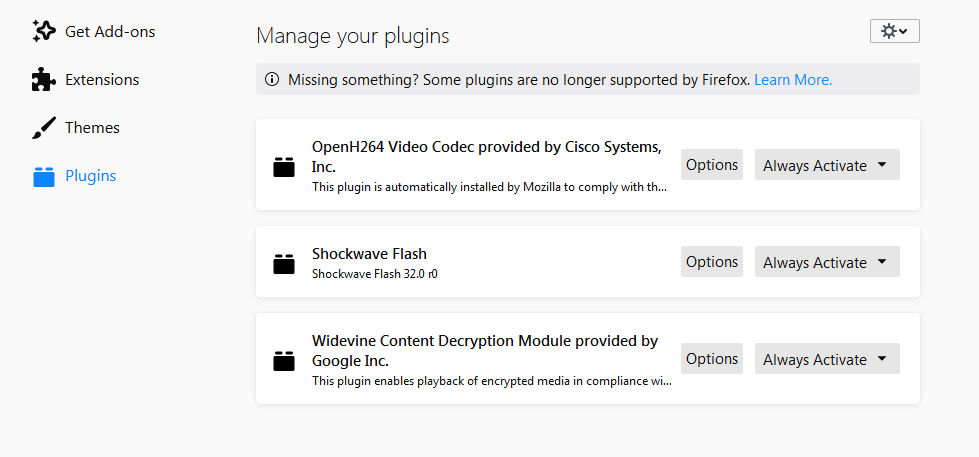Click the Shockwave Flash plugin icon

tap(284, 263)
